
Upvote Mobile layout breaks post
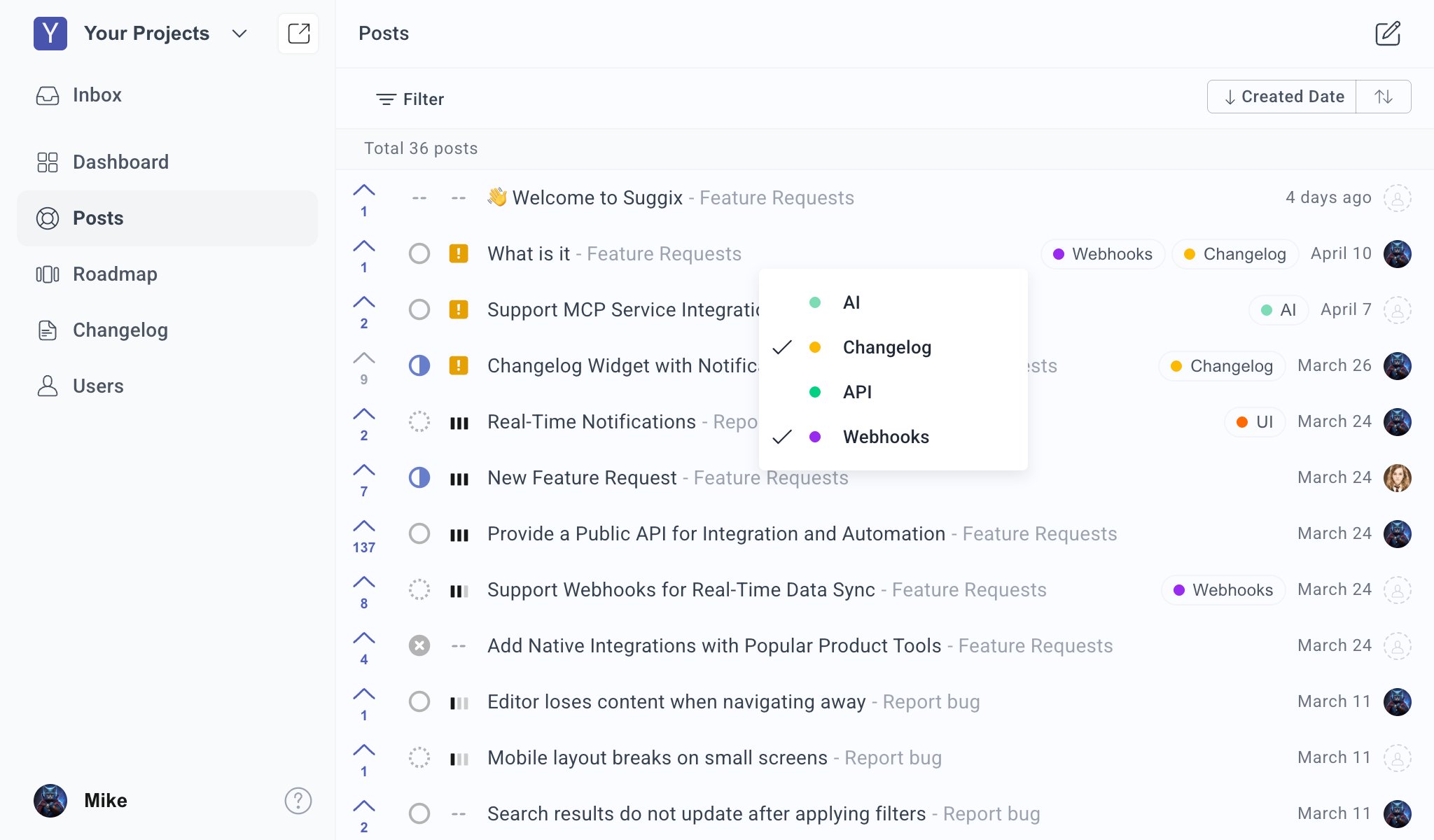click(x=364, y=759)
